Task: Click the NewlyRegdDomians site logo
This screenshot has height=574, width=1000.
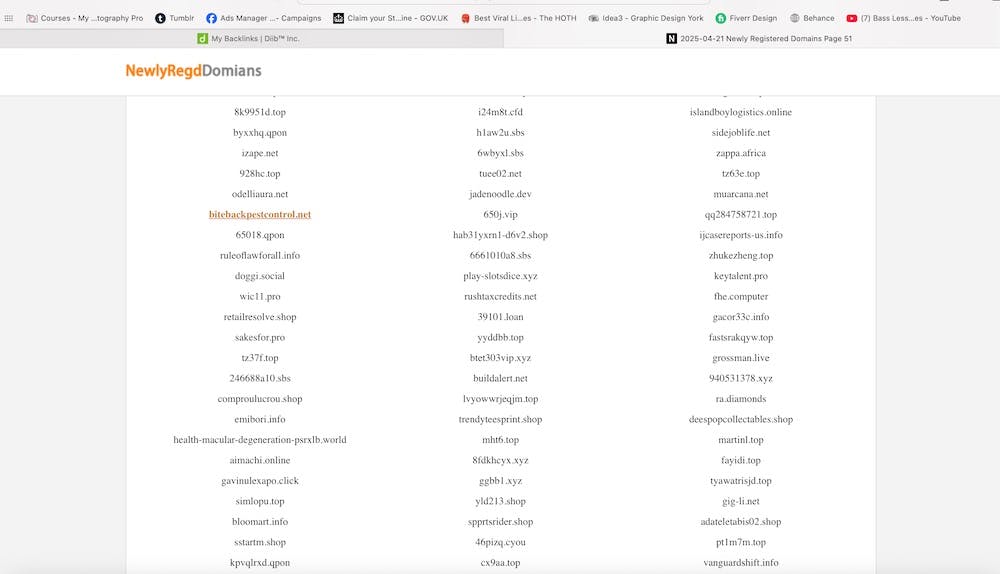Action: [193, 71]
